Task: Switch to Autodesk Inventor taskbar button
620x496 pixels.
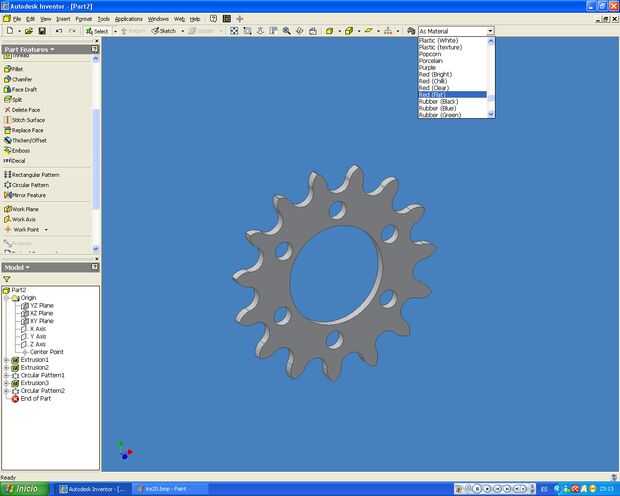Action: click(93, 489)
